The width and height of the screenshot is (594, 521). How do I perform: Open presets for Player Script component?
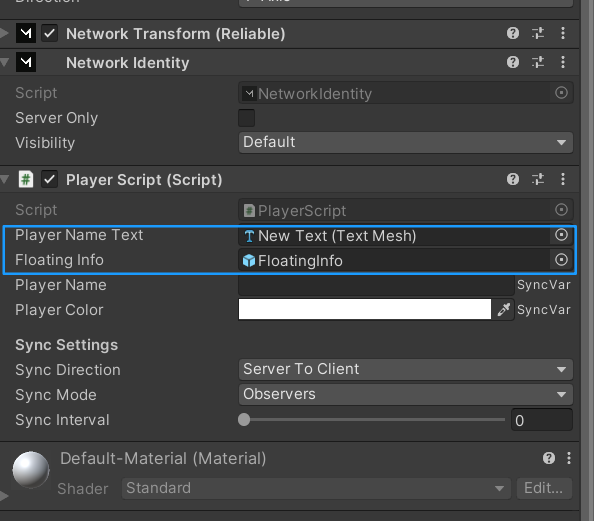click(538, 179)
